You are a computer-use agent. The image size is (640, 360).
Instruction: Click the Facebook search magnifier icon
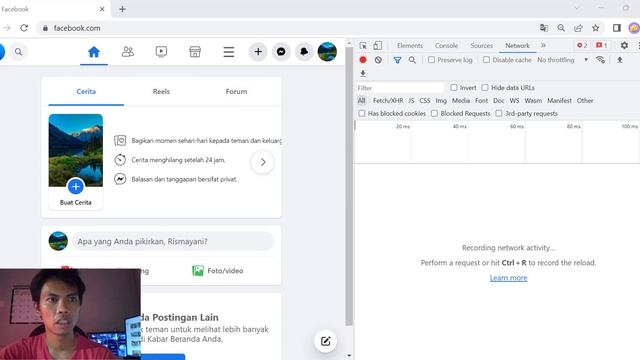(x=19, y=52)
